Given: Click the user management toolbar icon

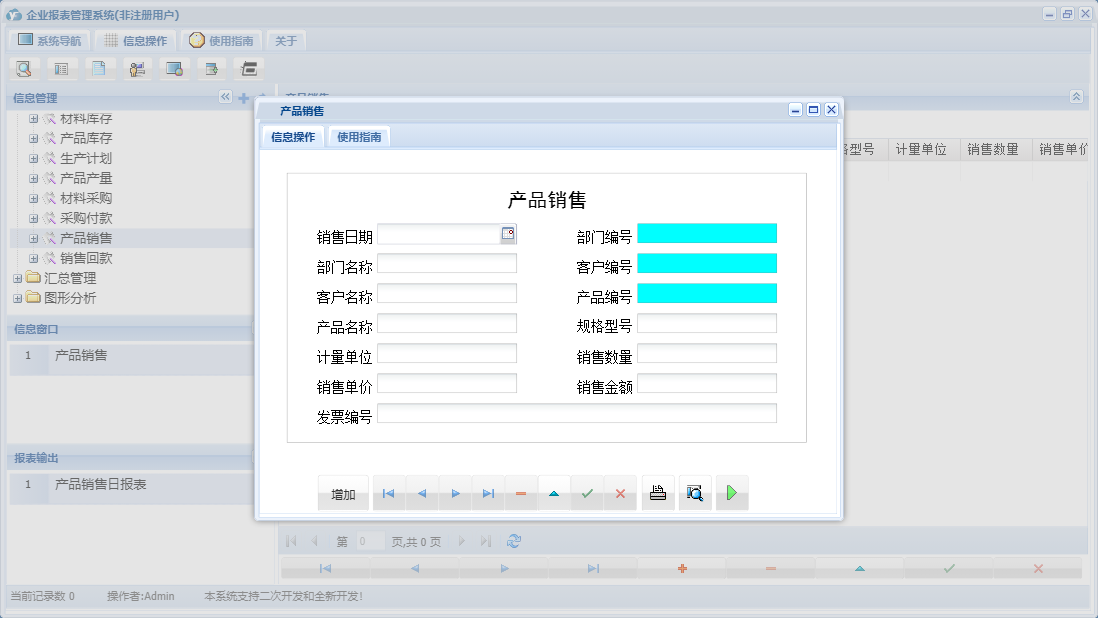Looking at the screenshot, I should pos(137,68).
